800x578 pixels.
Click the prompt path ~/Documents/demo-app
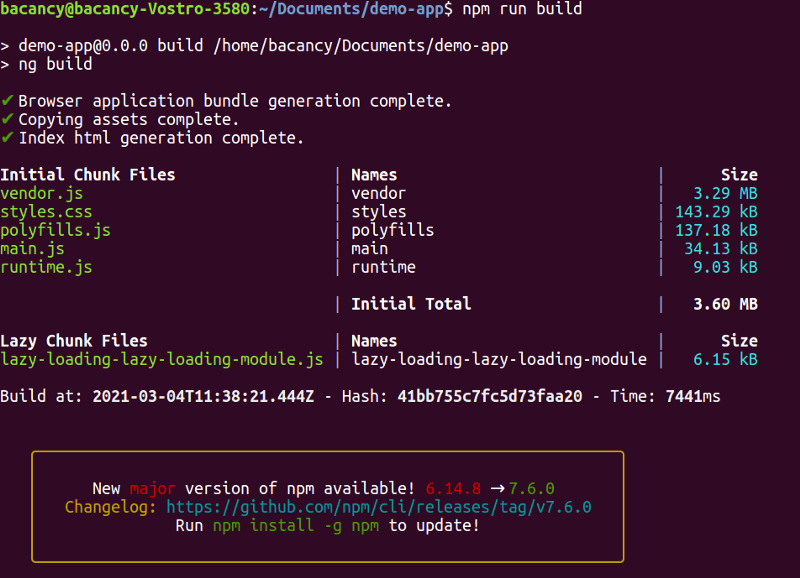tap(352, 9)
